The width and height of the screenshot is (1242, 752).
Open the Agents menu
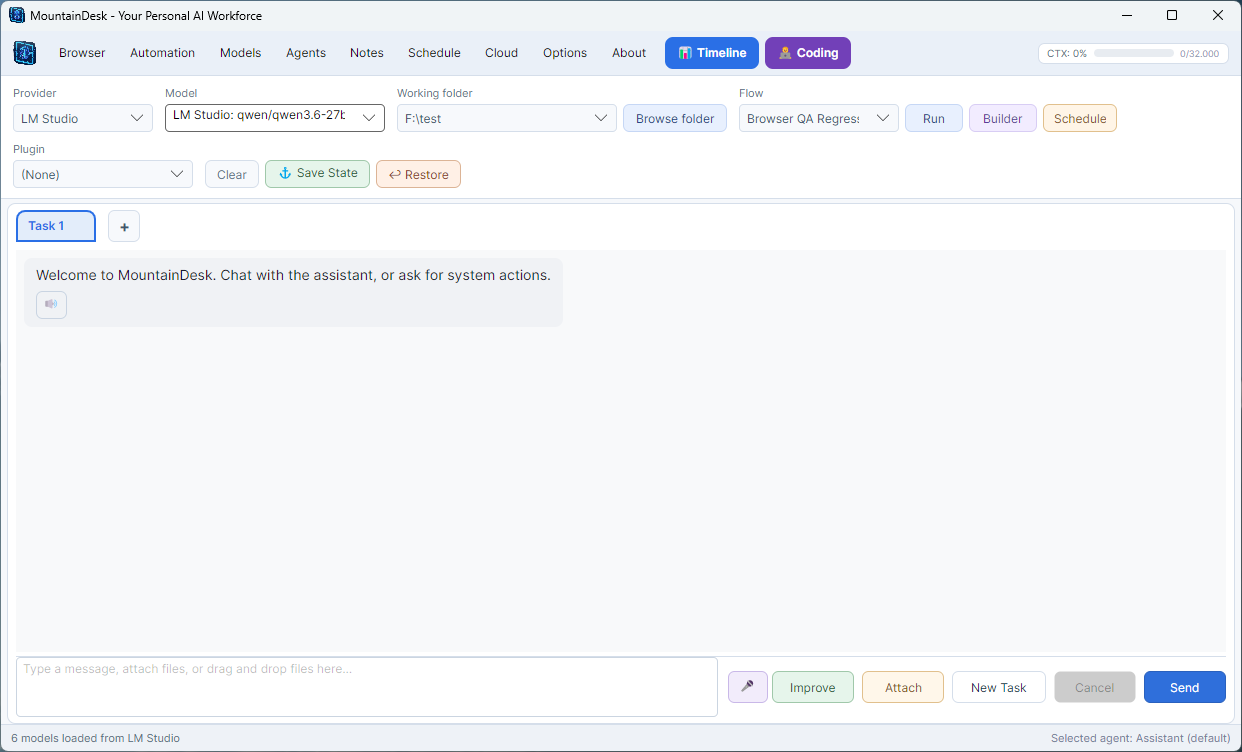pyautogui.click(x=306, y=53)
